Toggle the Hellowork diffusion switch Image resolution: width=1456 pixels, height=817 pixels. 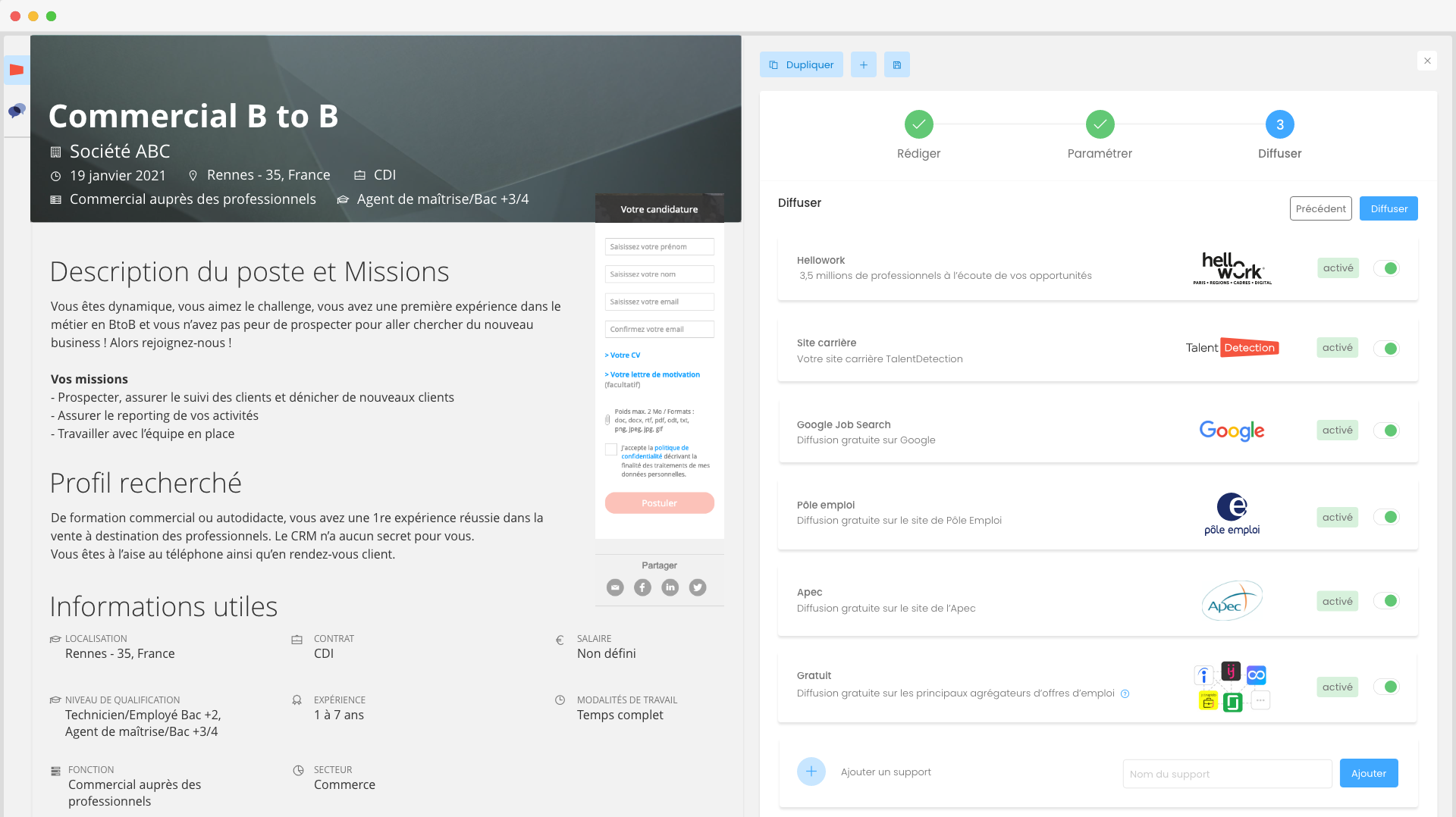pyautogui.click(x=1386, y=268)
